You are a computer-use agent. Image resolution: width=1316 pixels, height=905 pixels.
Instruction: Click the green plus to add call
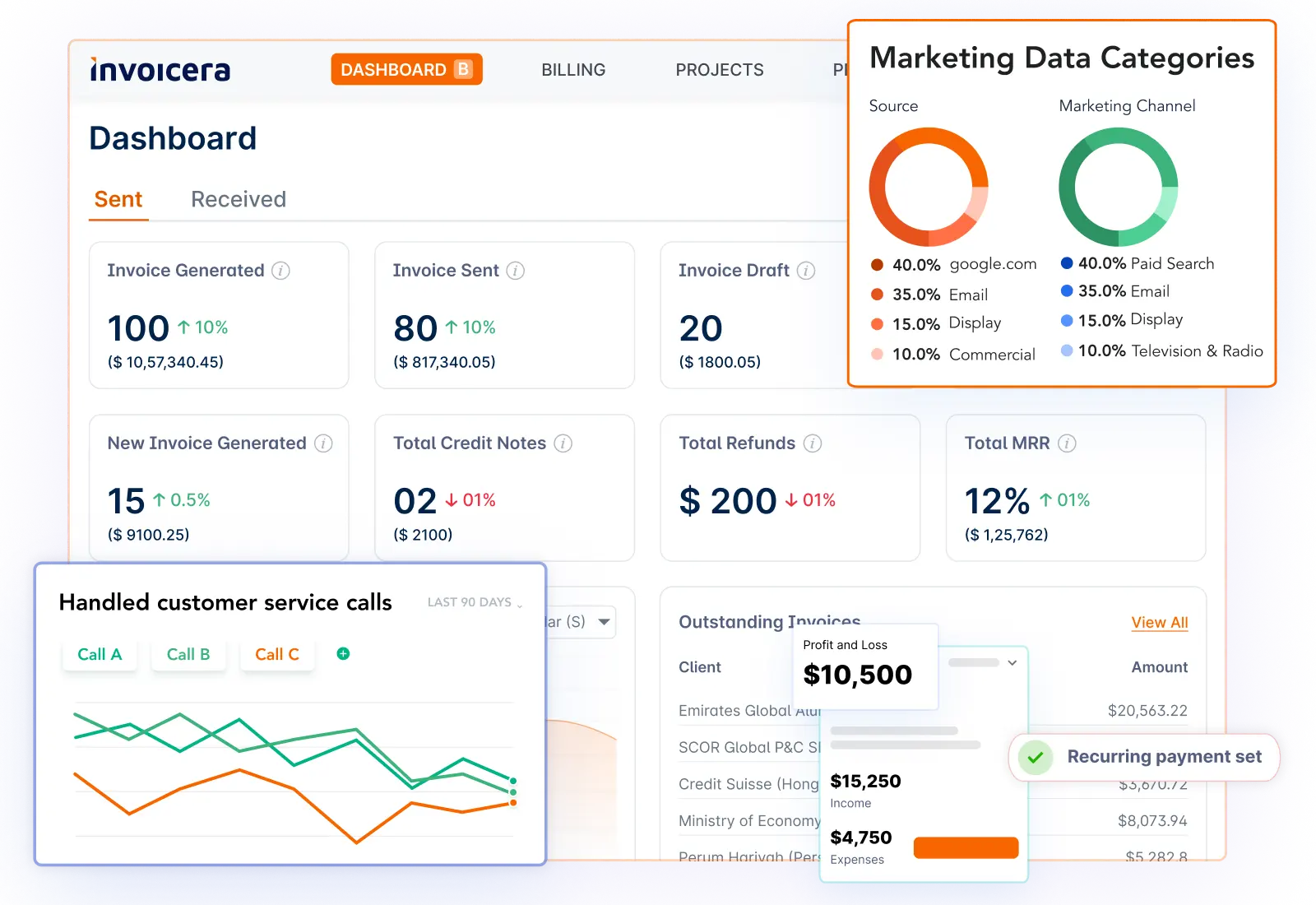344,653
